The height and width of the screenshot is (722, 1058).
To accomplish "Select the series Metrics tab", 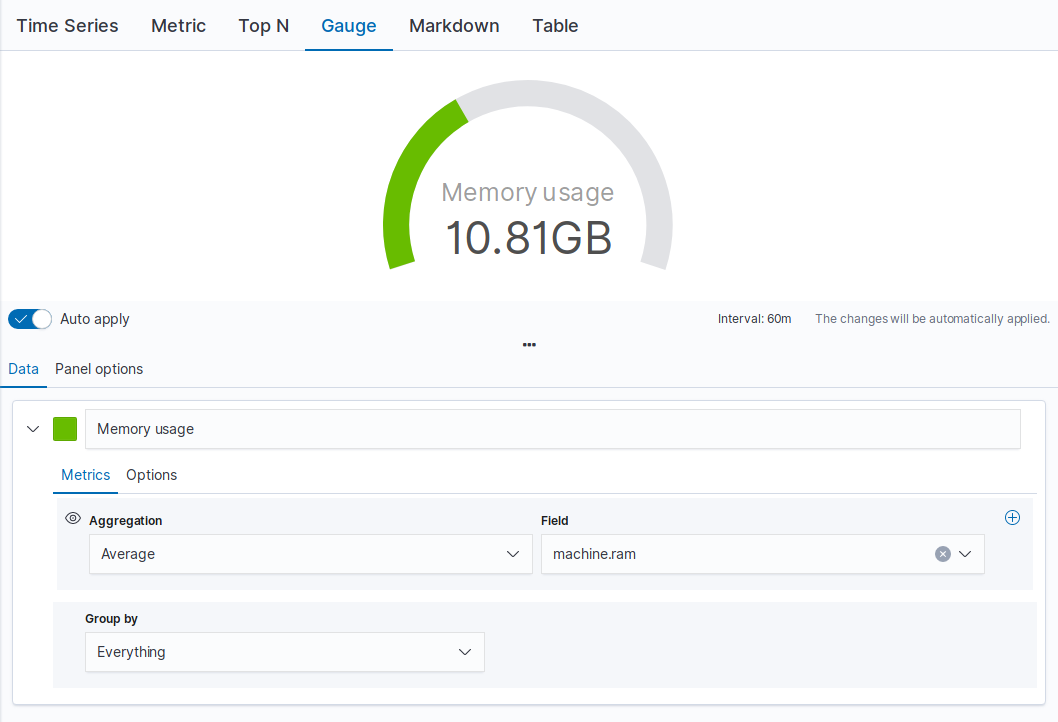I will pyautogui.click(x=86, y=475).
